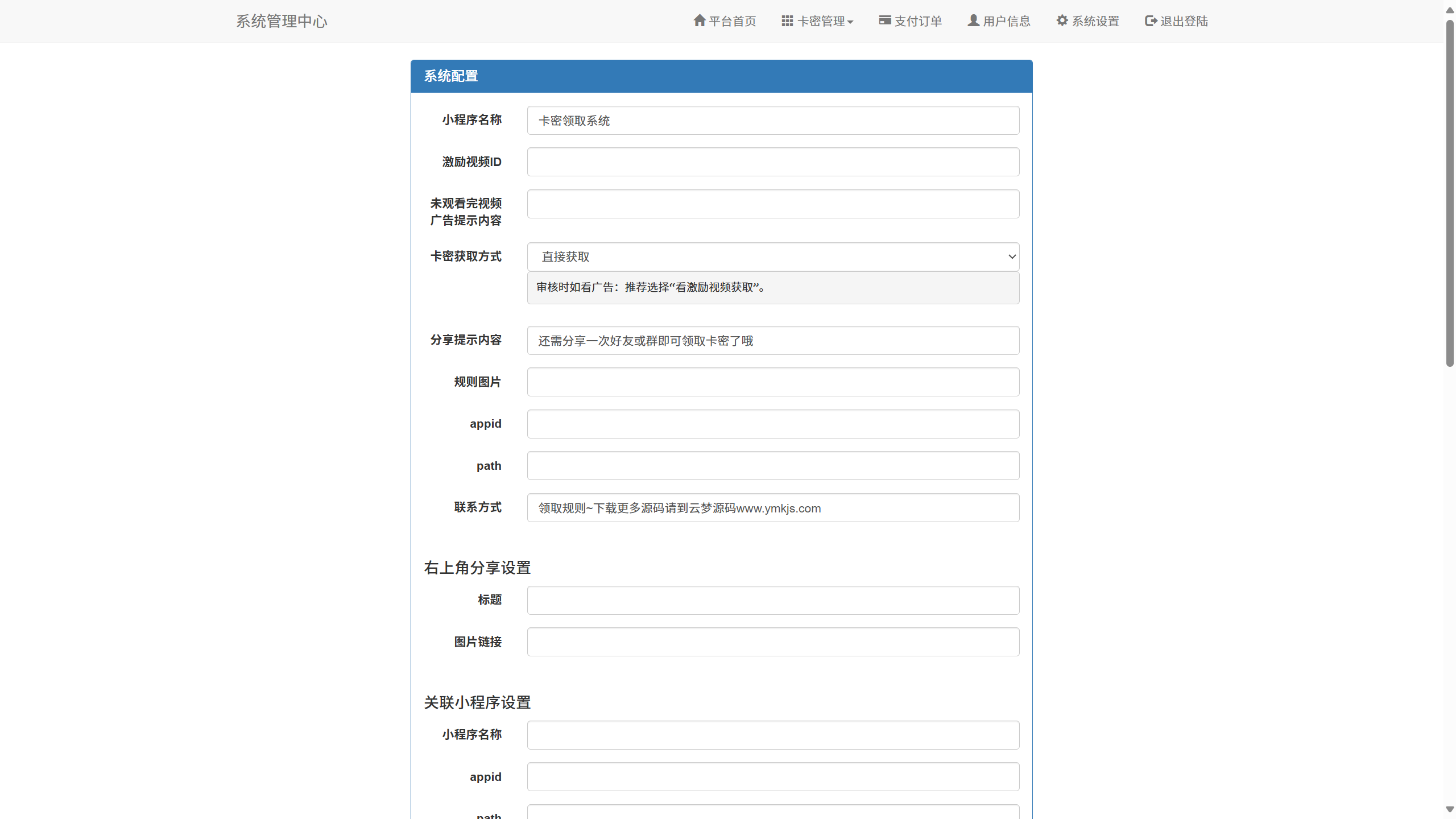Open the 支付订单 menu item
The height and width of the screenshot is (819, 1456).
tap(911, 21)
